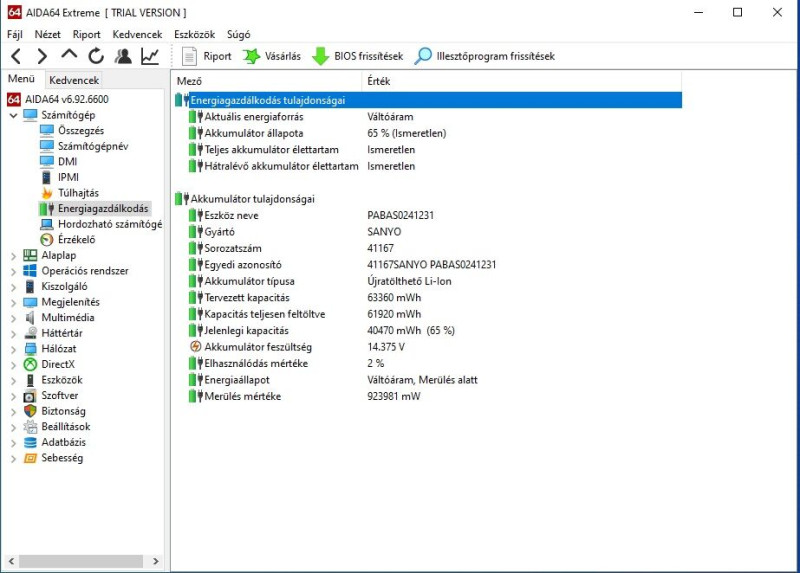Viewport: 800px width, 573px height.
Task: Click the green Vásárlás star icon
Action: 251,56
